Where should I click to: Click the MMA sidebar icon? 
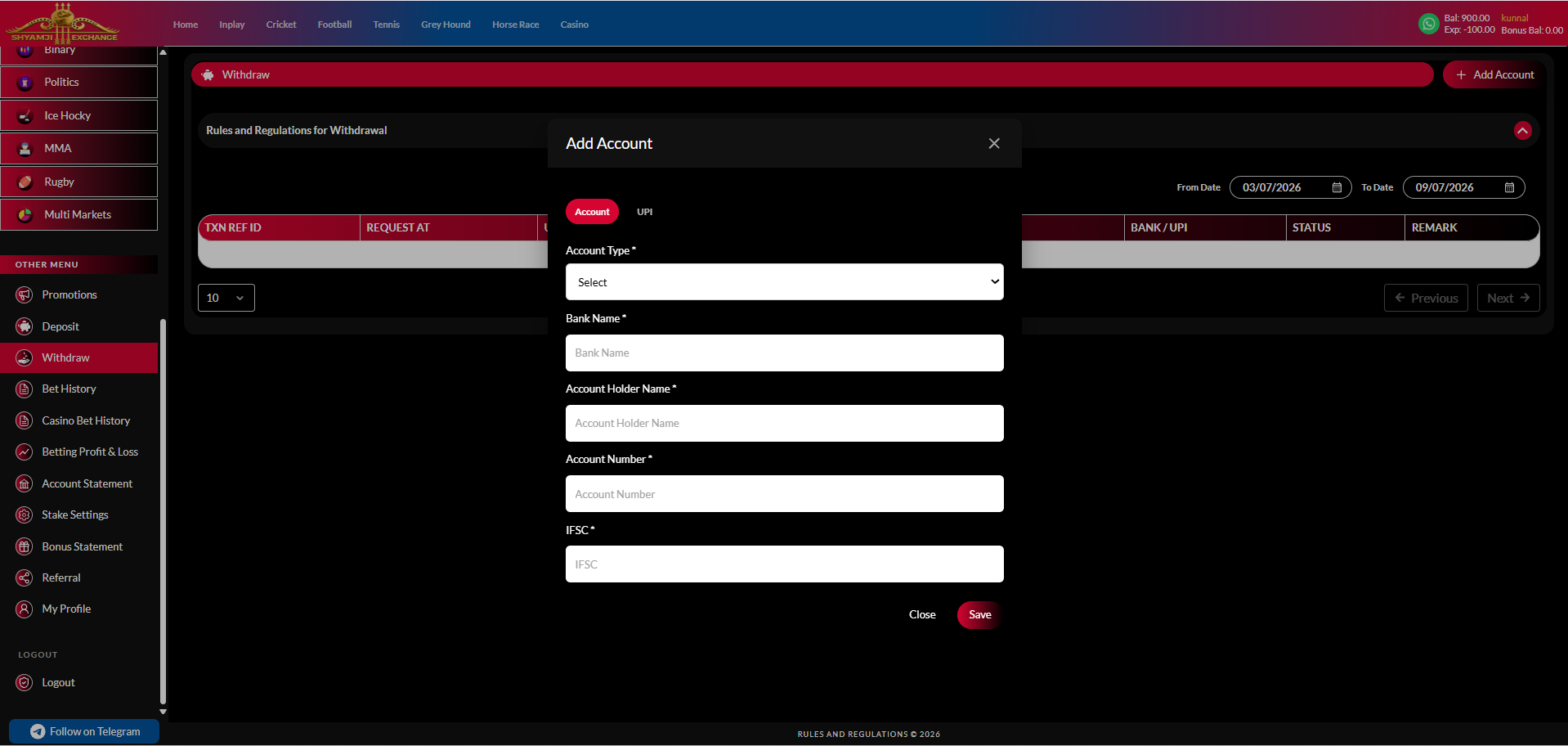tap(25, 149)
